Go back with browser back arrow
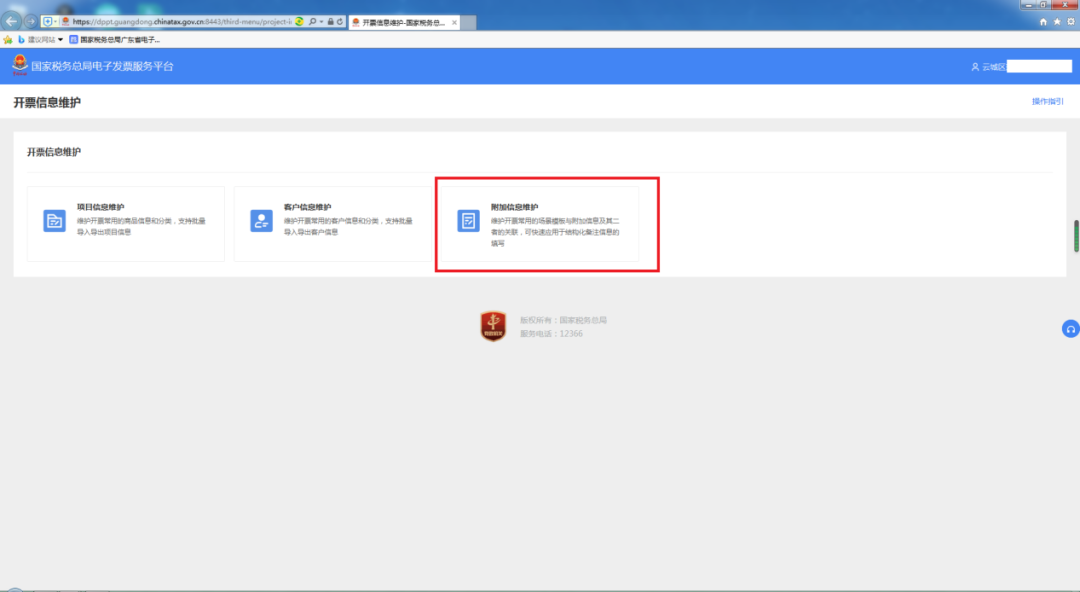Screen dimensions: 1080x592 [x=11, y=21]
